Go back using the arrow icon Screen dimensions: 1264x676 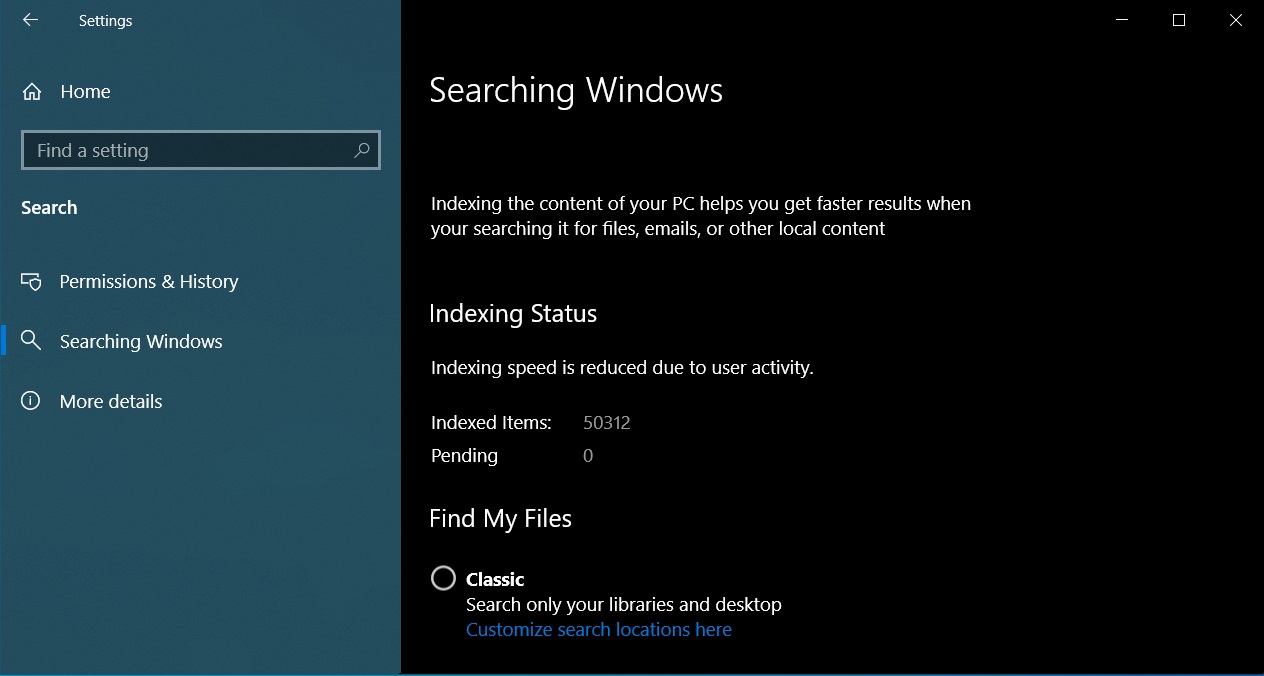[x=30, y=20]
